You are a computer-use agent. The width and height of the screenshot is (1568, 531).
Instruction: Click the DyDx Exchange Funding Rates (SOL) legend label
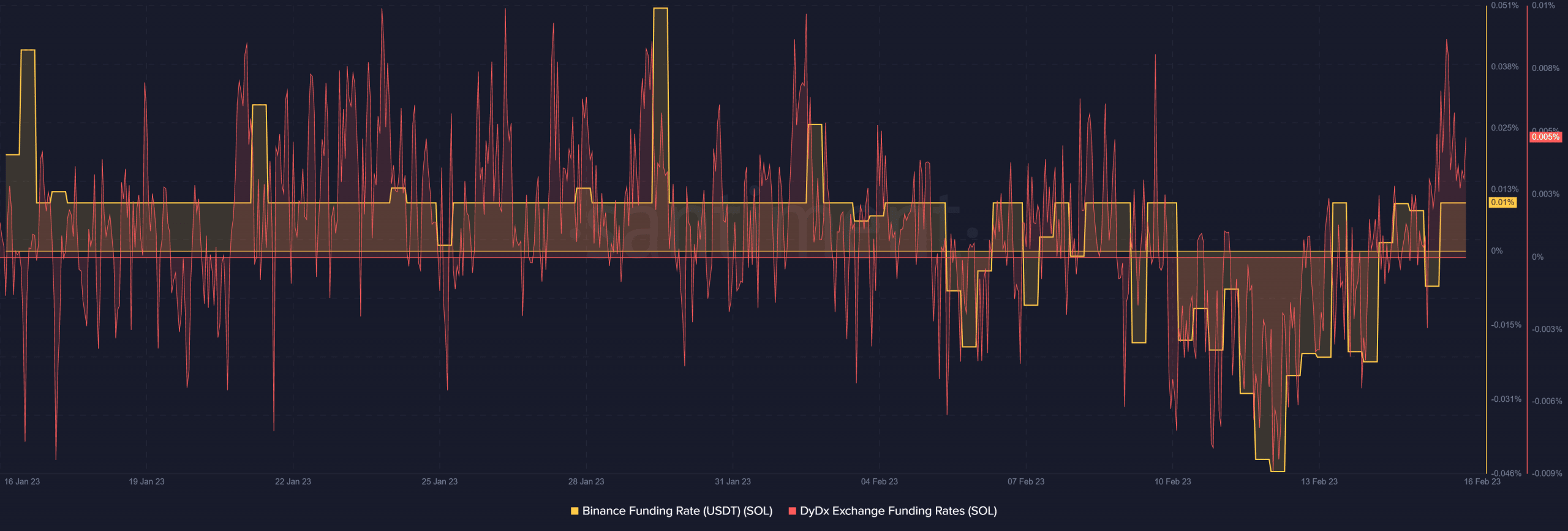pyautogui.click(x=898, y=511)
